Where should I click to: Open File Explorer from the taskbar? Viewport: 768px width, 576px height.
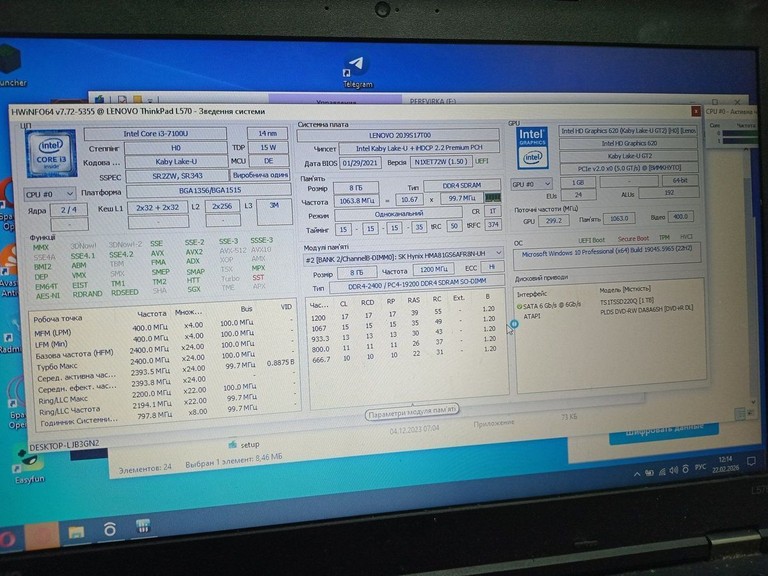click(x=76, y=533)
